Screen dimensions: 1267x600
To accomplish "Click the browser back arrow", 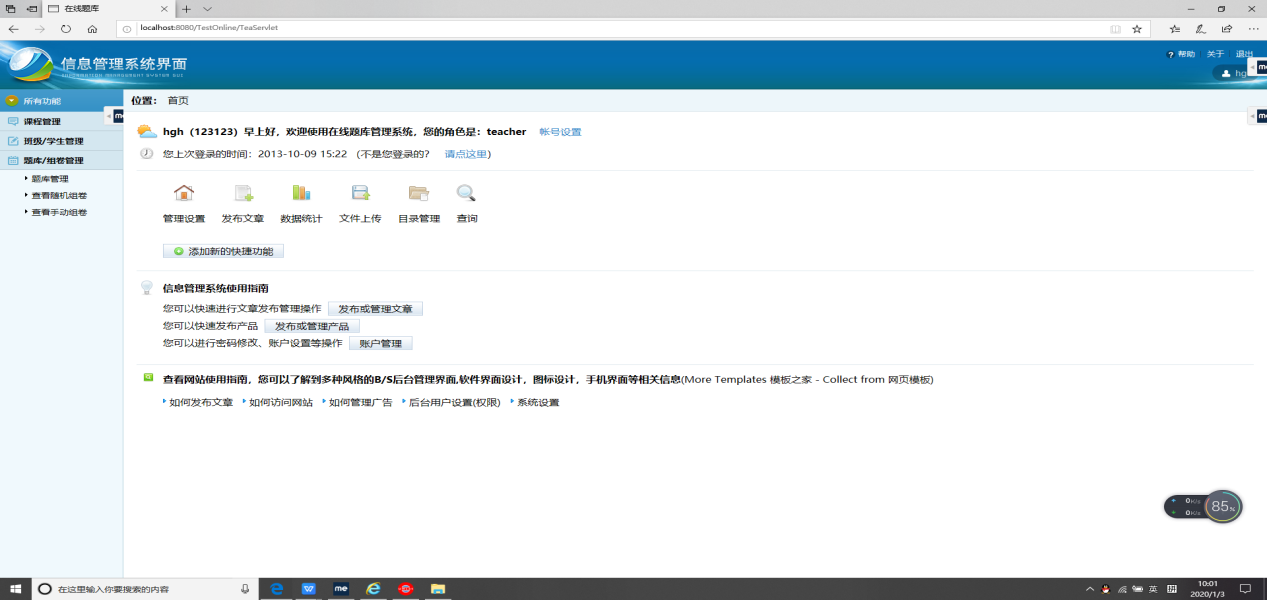I will click(x=14, y=29).
